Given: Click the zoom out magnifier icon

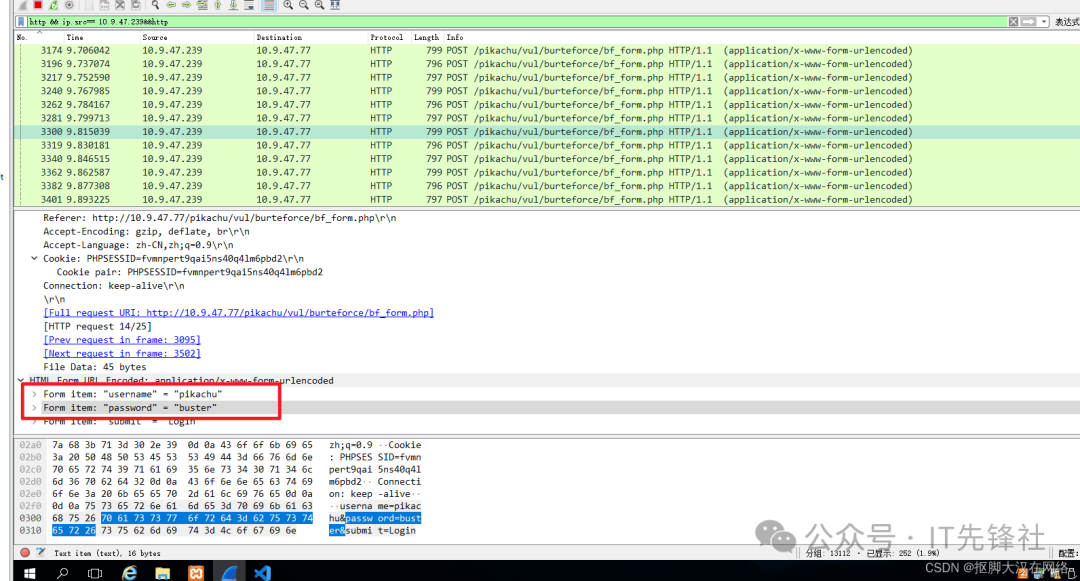Looking at the screenshot, I should tap(304, 5).
